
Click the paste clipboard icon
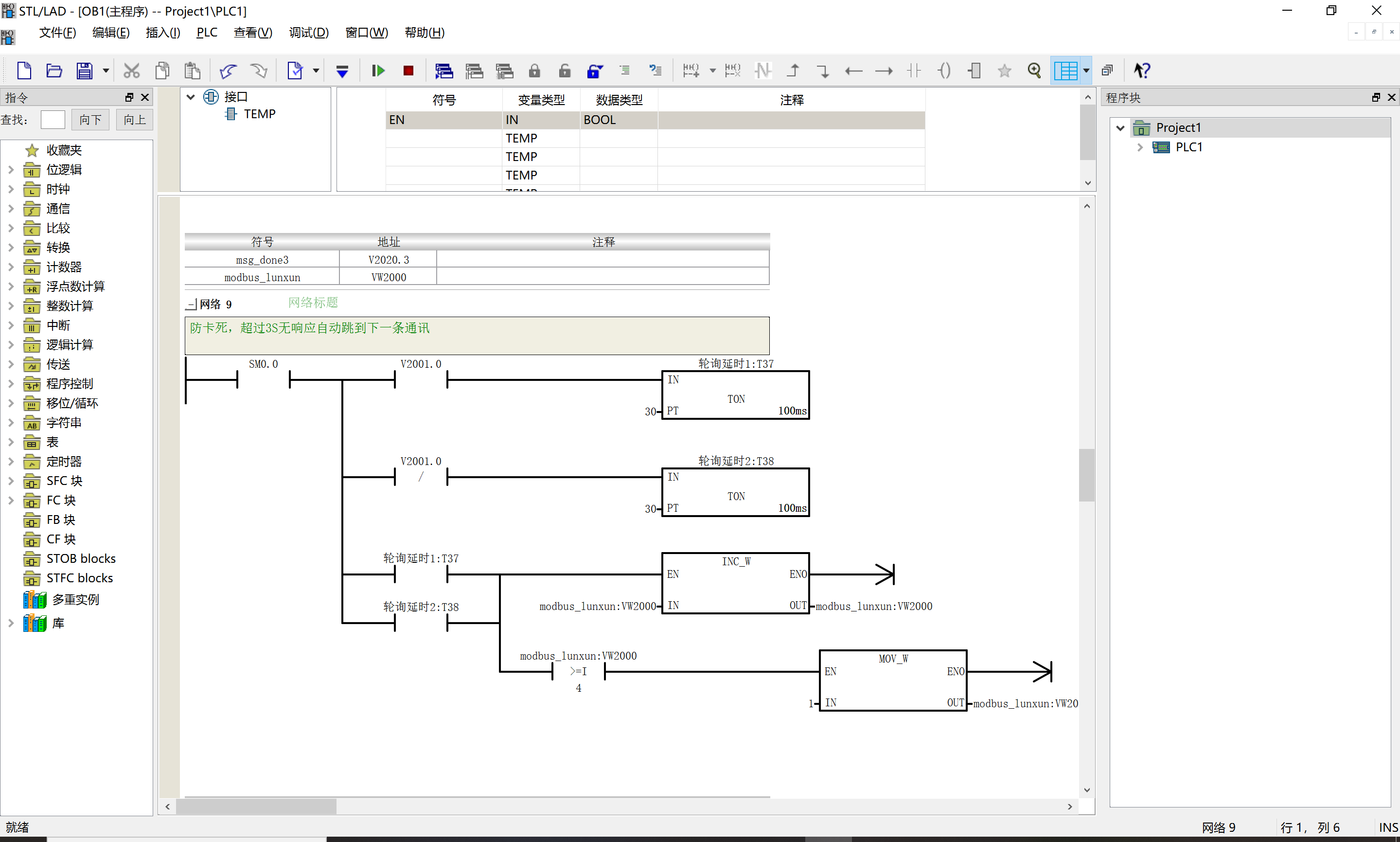(193, 71)
